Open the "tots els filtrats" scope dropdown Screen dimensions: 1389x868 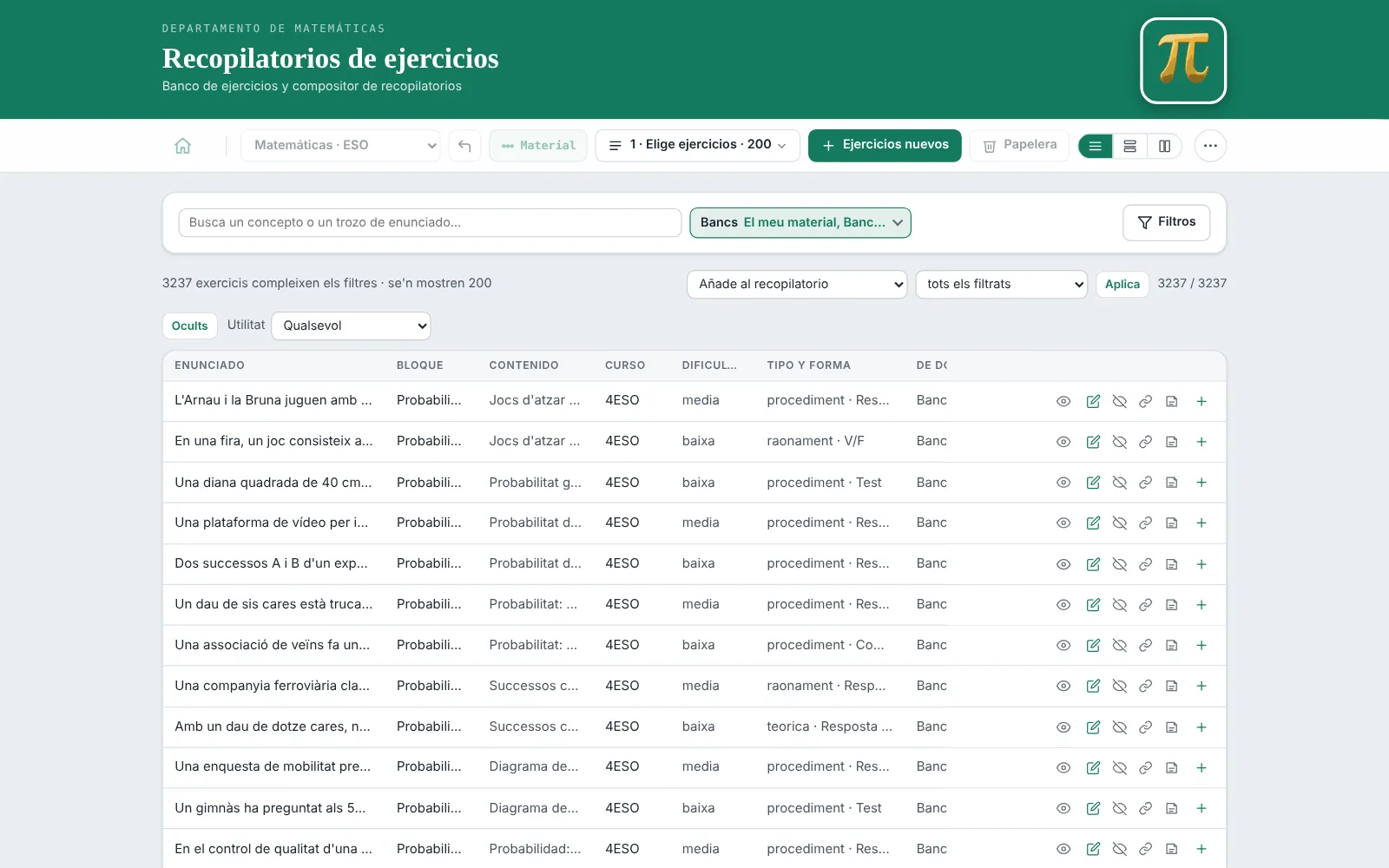coord(1001,284)
